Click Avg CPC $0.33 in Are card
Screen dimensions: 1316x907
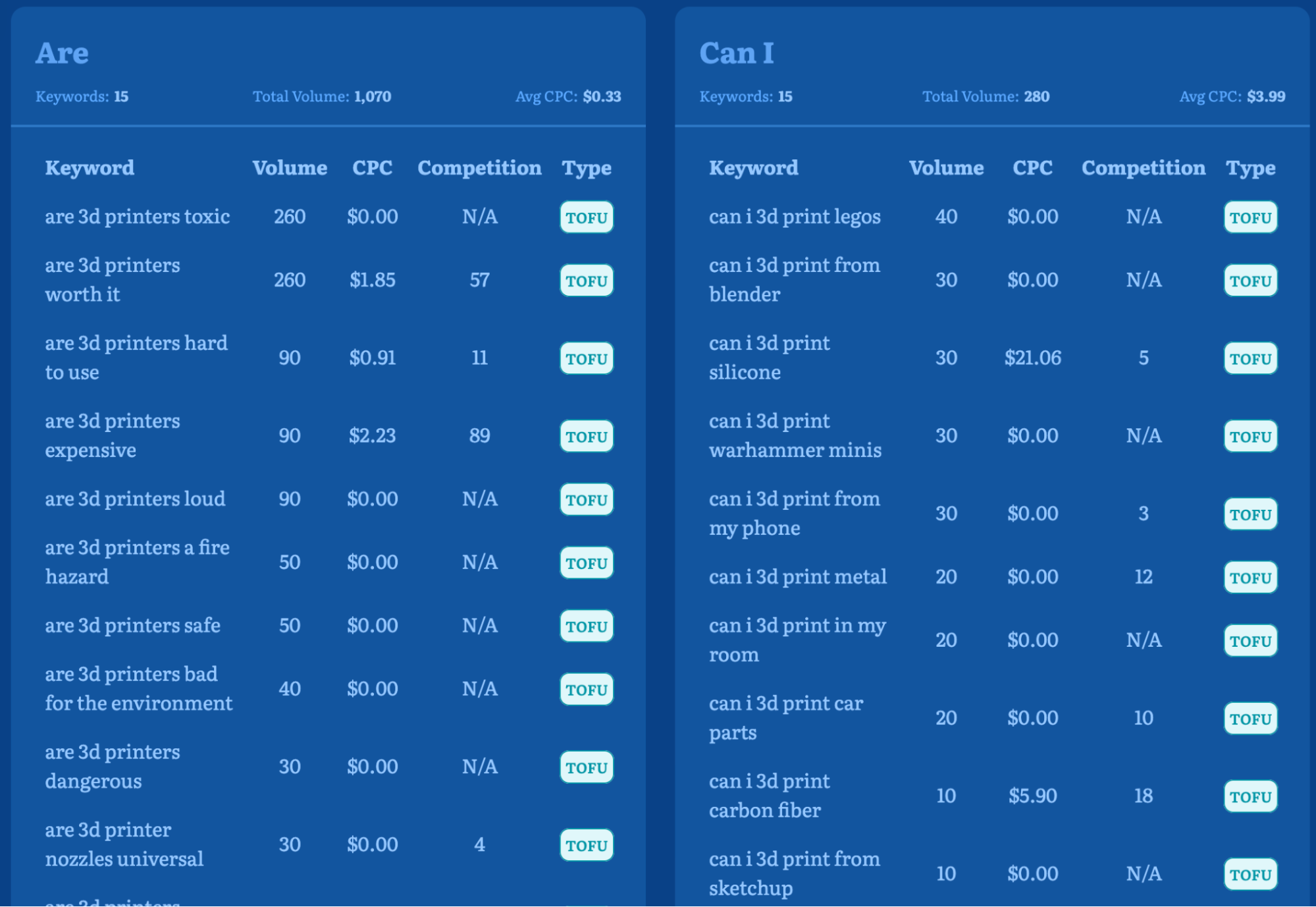(568, 96)
